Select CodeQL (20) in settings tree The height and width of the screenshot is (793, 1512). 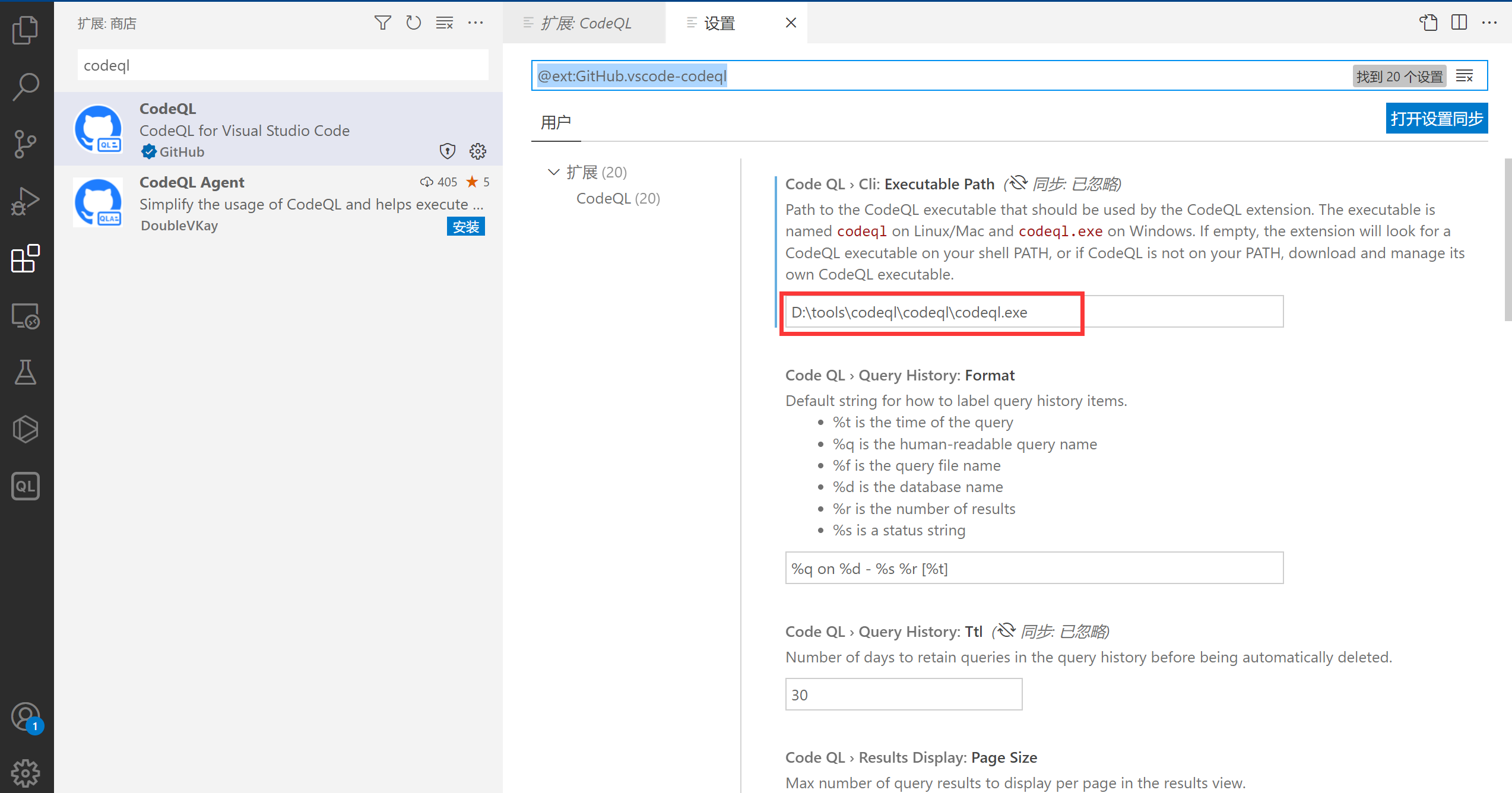click(618, 198)
